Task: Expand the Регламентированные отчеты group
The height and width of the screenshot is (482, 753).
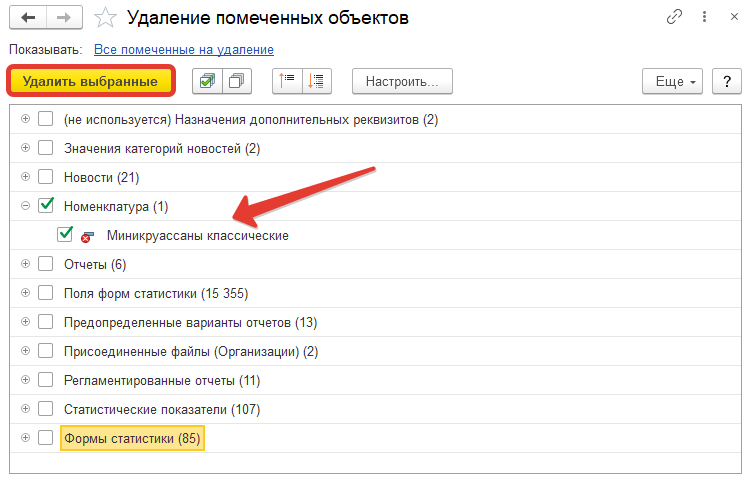Action: (25, 380)
